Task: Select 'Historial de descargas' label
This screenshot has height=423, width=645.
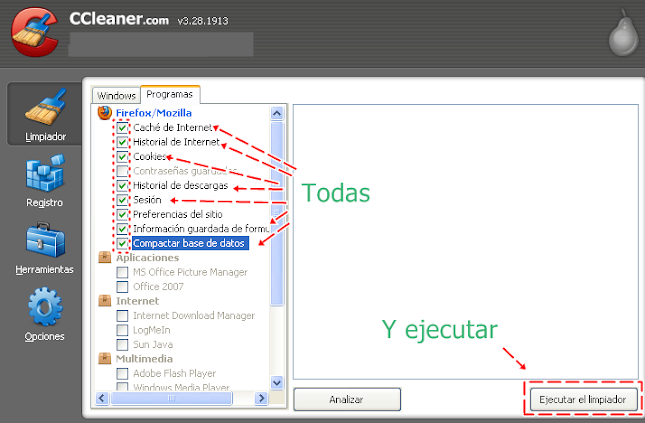Action: click(x=180, y=186)
